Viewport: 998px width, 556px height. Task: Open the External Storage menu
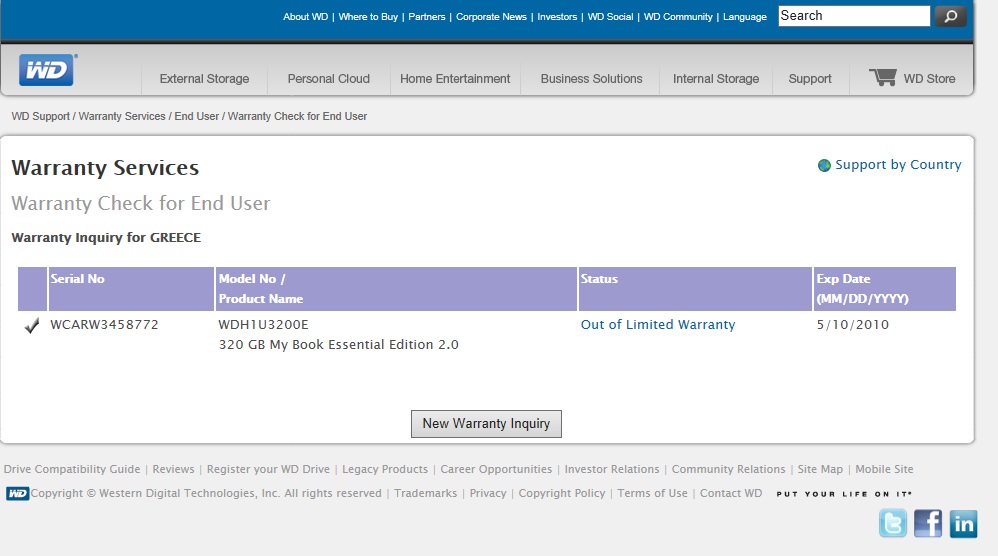click(x=204, y=79)
